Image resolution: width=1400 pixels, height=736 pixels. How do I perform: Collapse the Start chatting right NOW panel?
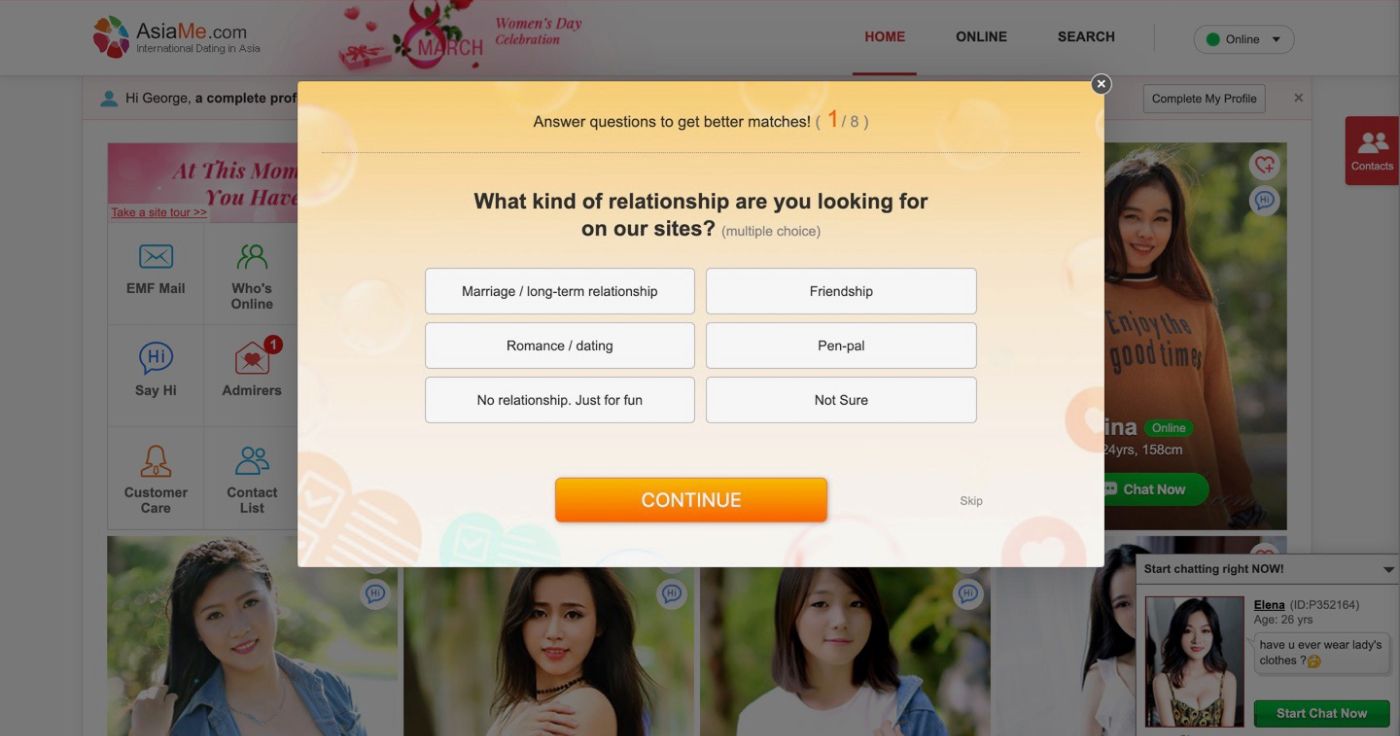point(1388,569)
